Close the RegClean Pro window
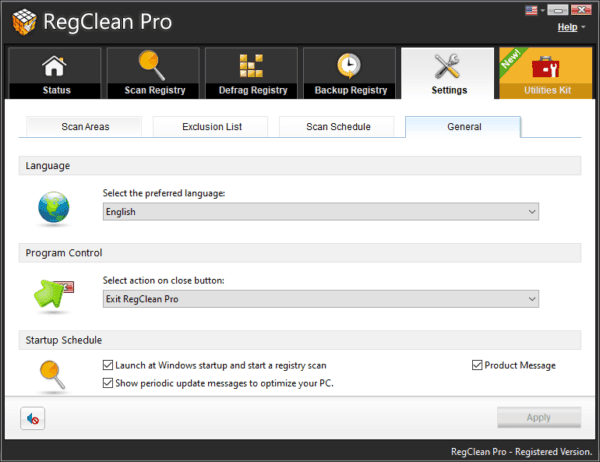The height and width of the screenshot is (462, 600). coord(581,10)
